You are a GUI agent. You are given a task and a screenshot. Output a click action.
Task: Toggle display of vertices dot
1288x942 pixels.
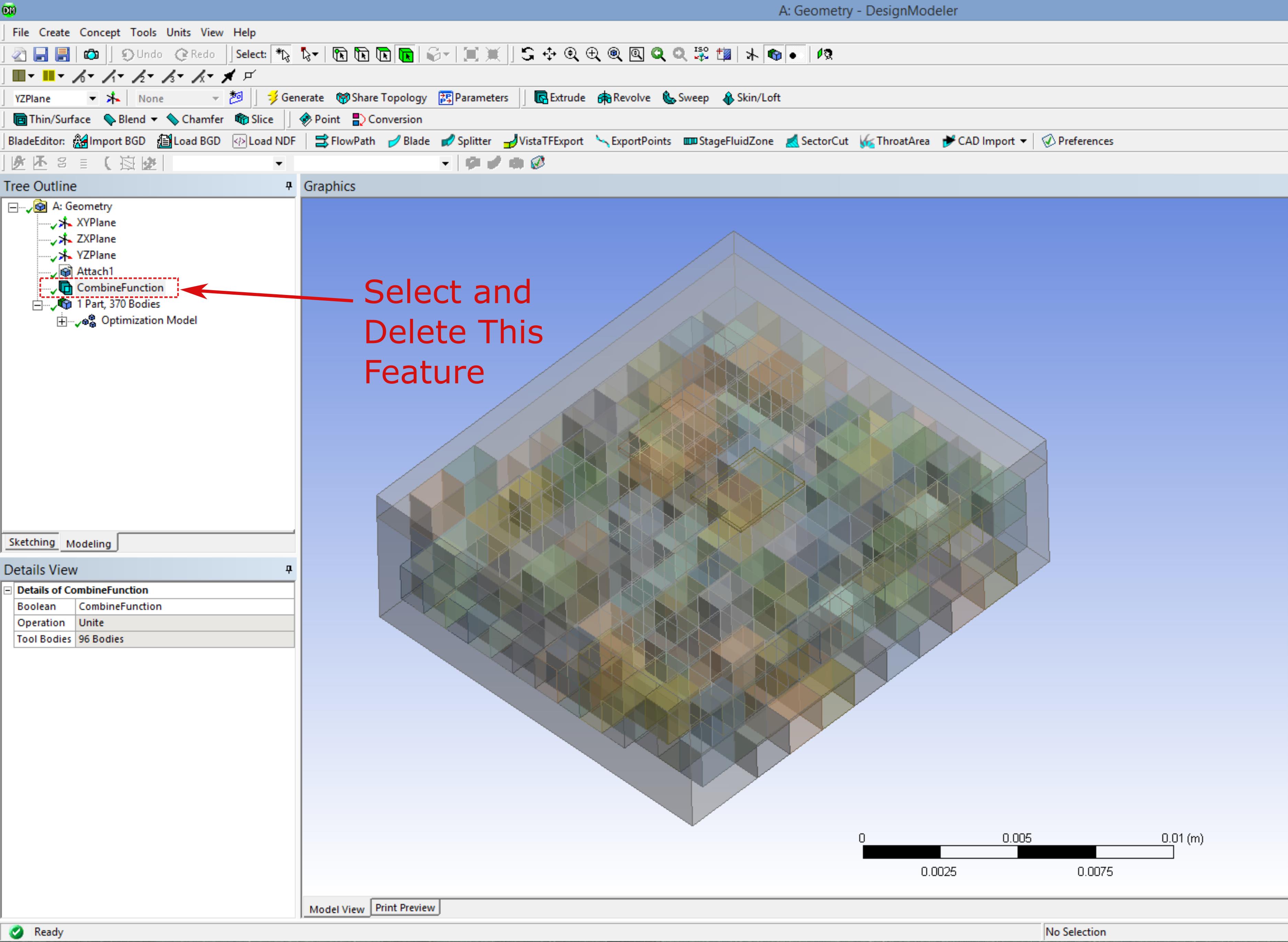793,55
